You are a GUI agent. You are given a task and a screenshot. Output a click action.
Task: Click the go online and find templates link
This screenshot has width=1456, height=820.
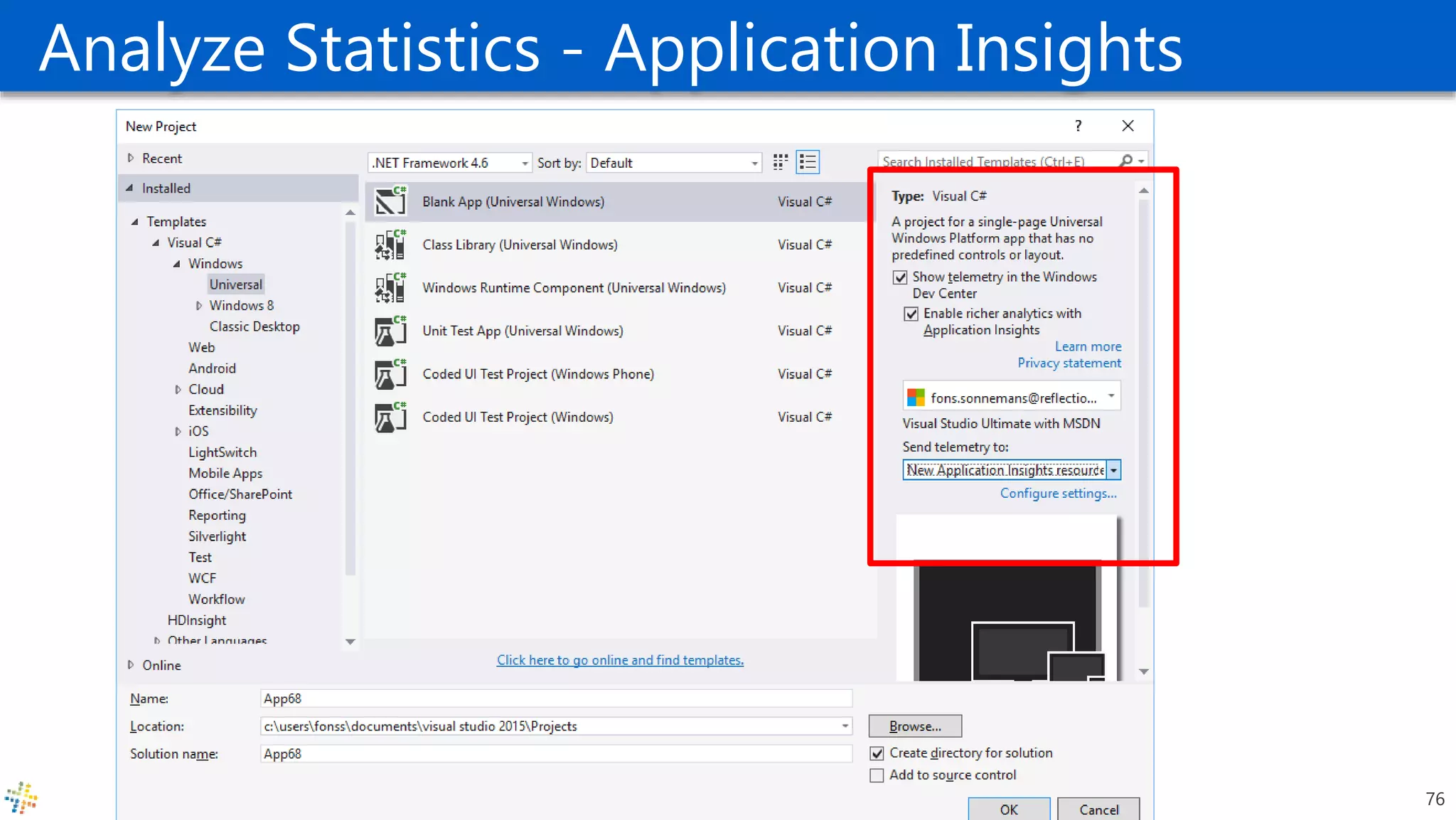620,660
